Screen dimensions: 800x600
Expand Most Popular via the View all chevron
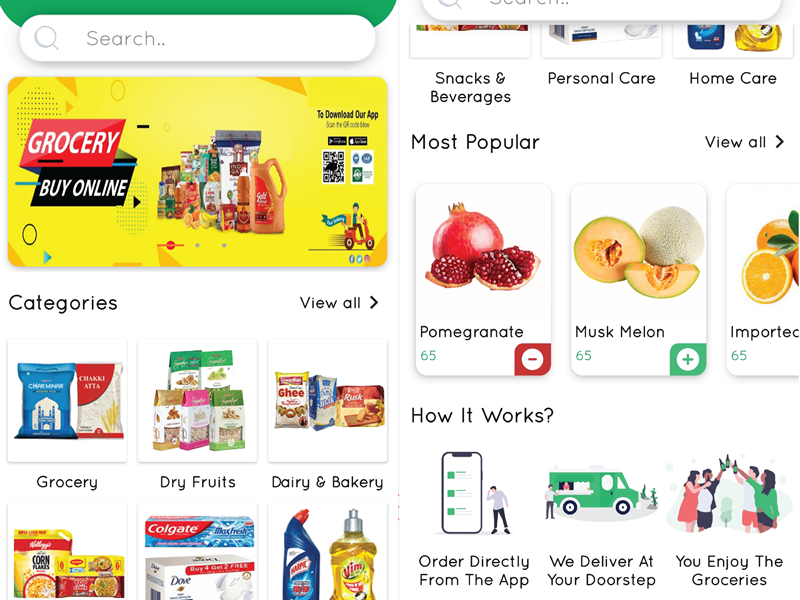click(779, 142)
